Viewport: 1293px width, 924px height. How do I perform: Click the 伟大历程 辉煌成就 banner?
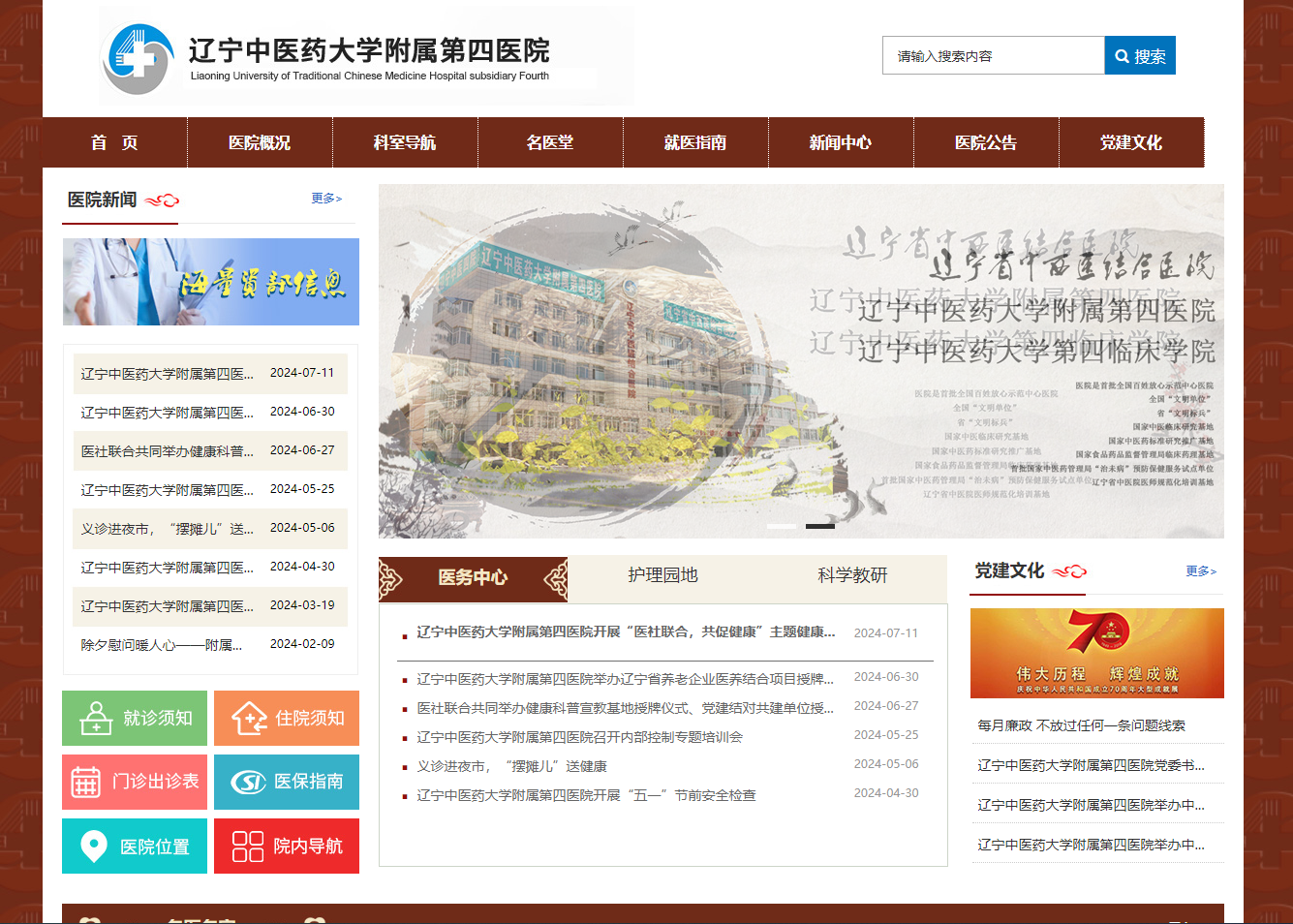[x=1097, y=653]
